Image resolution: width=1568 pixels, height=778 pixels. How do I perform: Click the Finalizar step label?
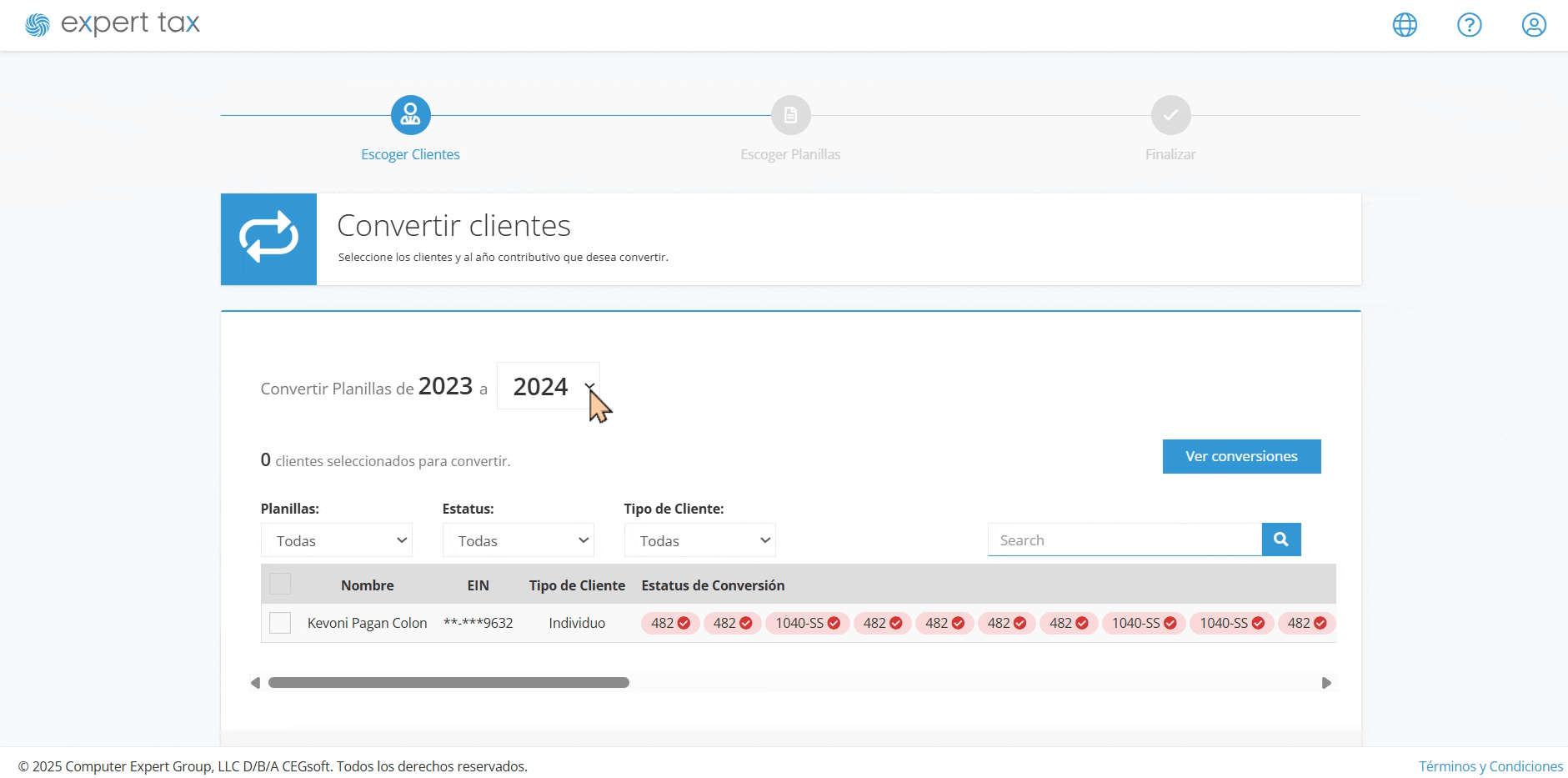(1170, 154)
